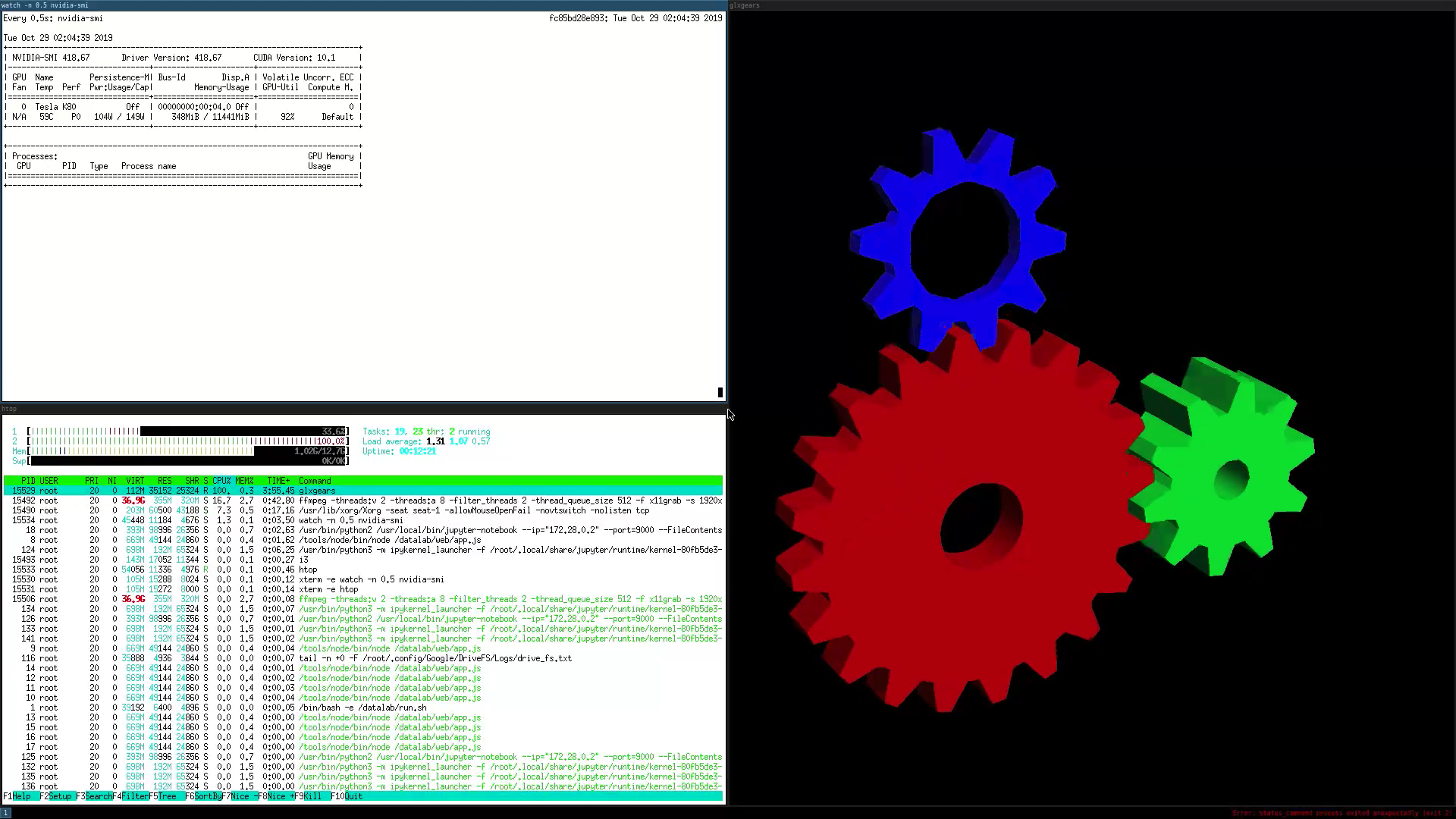Viewport: 1456px width, 819px height.
Task: Sort by the CPU% column header
Action: [221, 481]
